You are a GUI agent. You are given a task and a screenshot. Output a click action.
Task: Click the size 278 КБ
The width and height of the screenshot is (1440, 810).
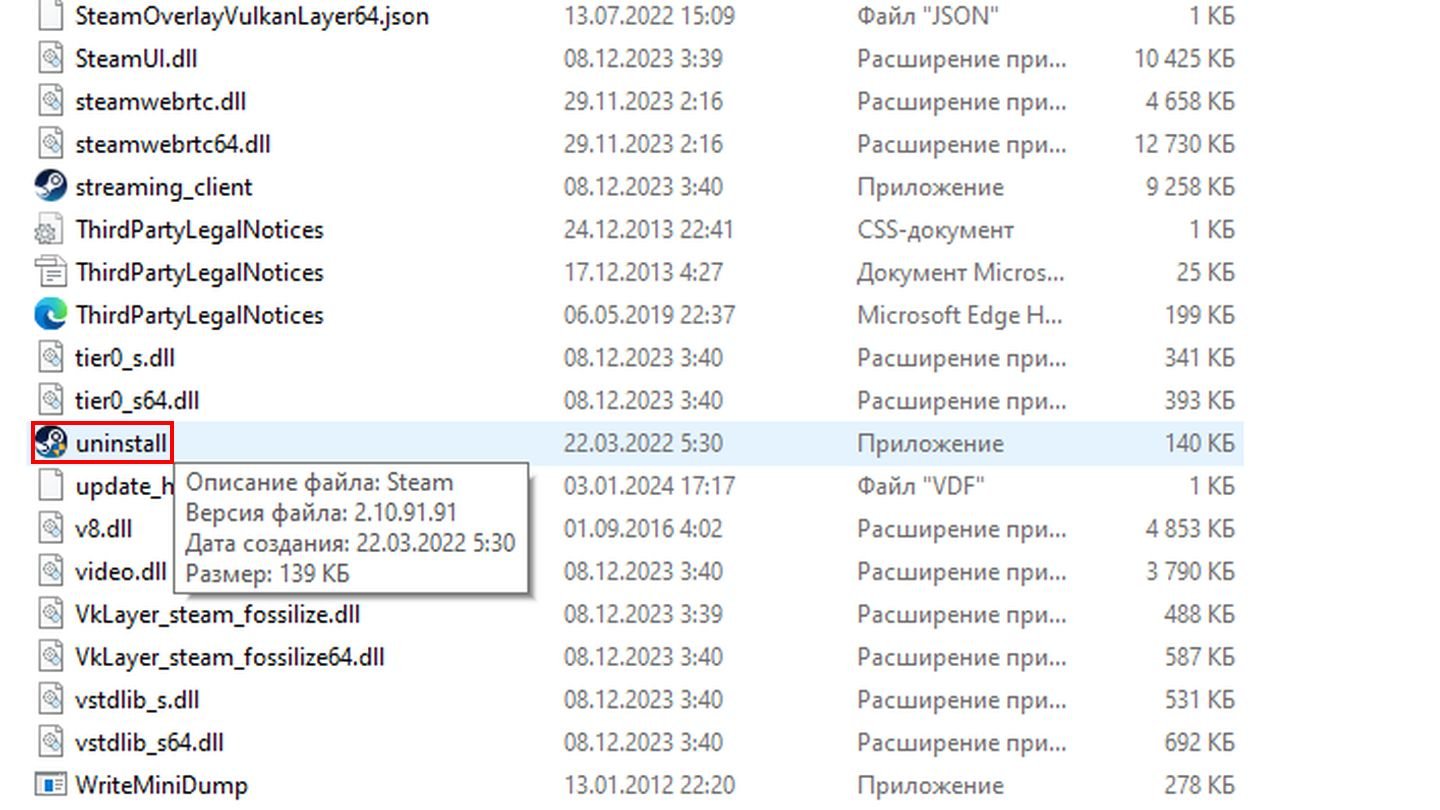pos(1200,785)
